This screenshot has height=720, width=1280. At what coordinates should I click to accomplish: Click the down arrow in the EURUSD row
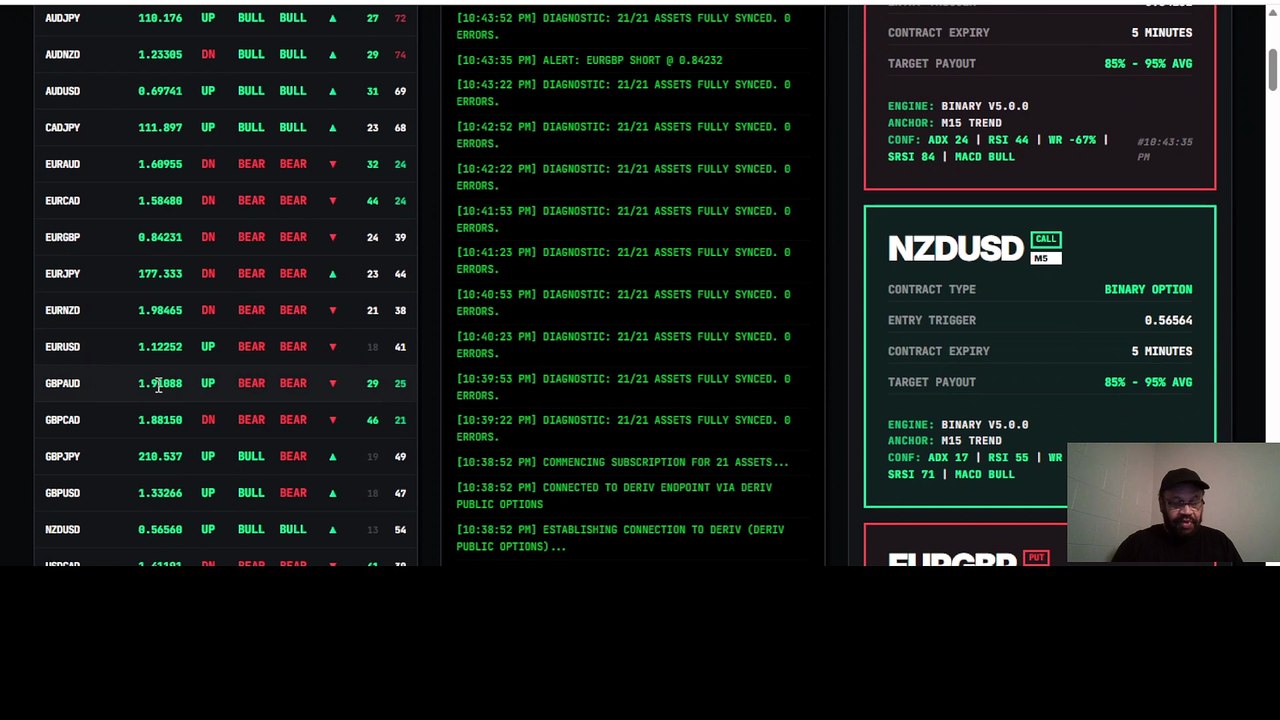click(x=333, y=347)
